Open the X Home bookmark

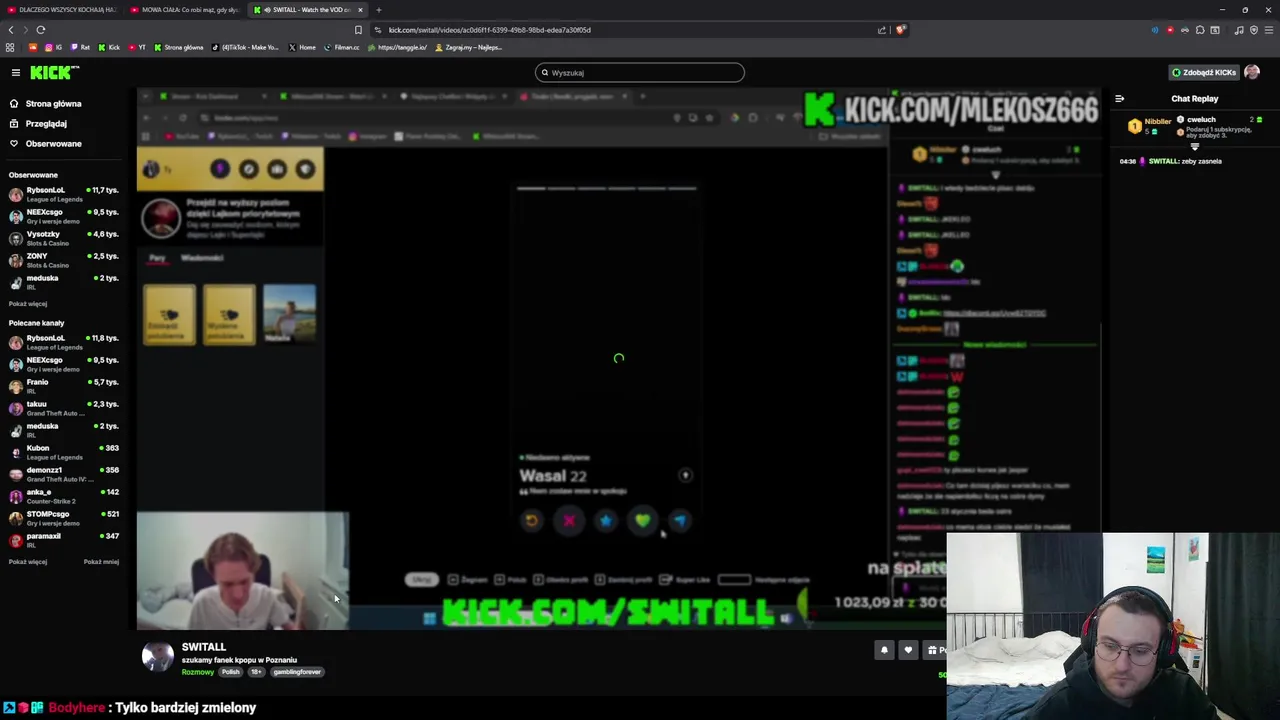click(x=302, y=47)
